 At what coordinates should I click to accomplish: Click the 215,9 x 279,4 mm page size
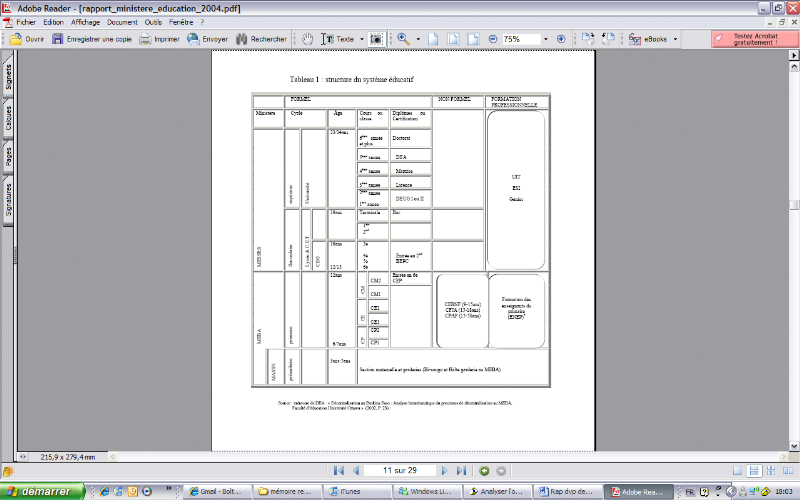click(68, 457)
